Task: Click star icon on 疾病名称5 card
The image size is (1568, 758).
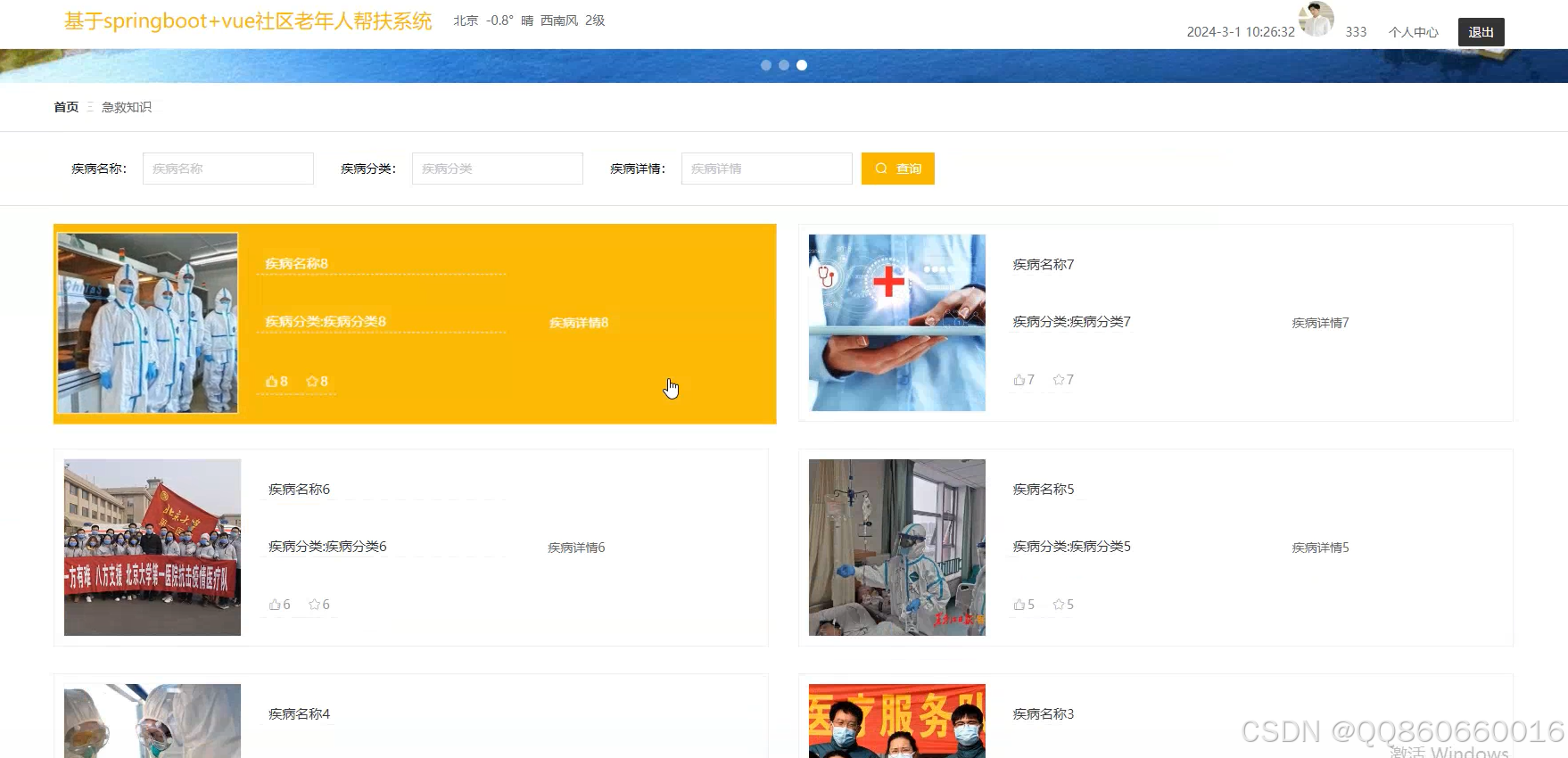Action: tap(1059, 605)
